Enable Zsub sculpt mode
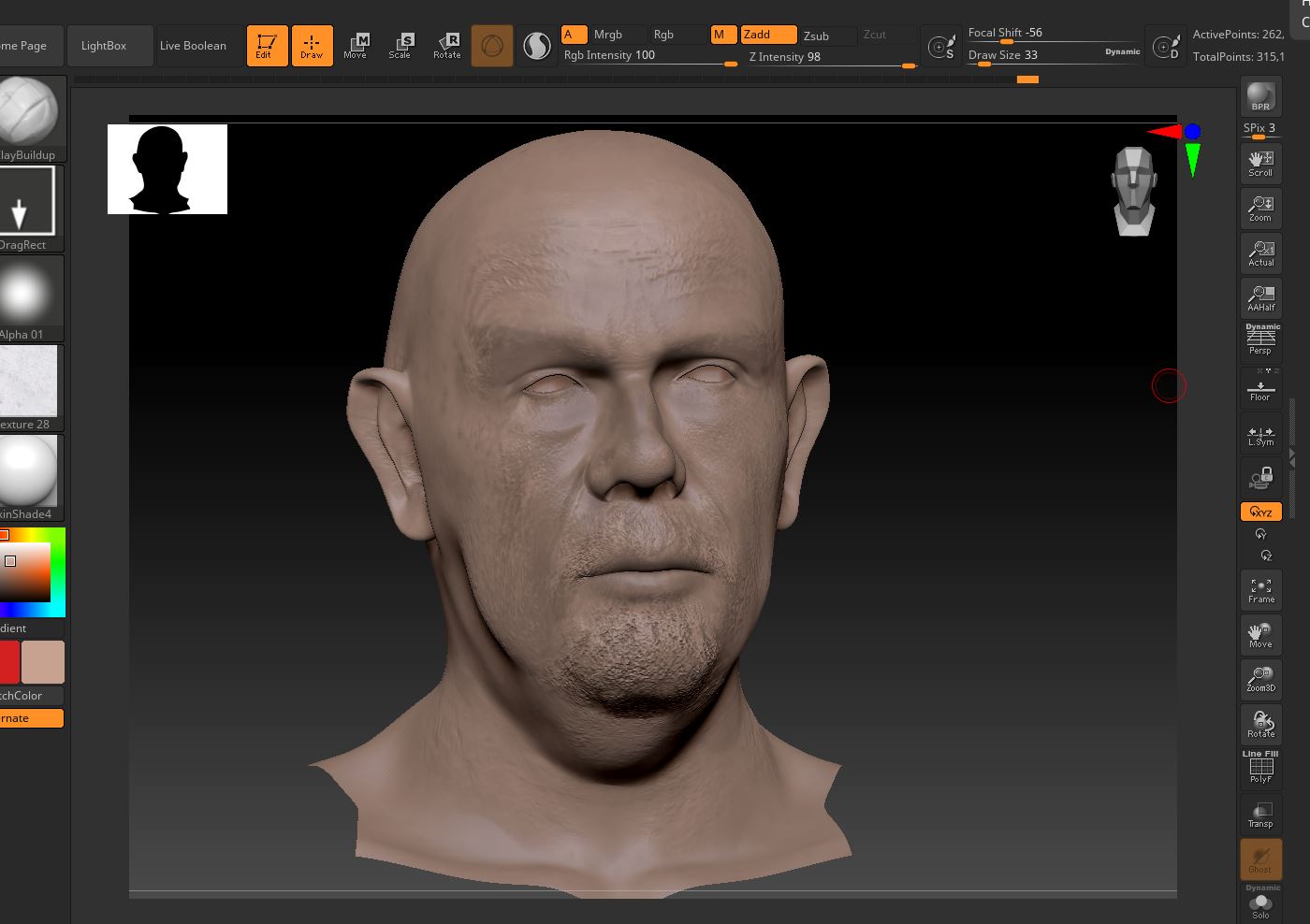The image size is (1310, 924). 828,36
